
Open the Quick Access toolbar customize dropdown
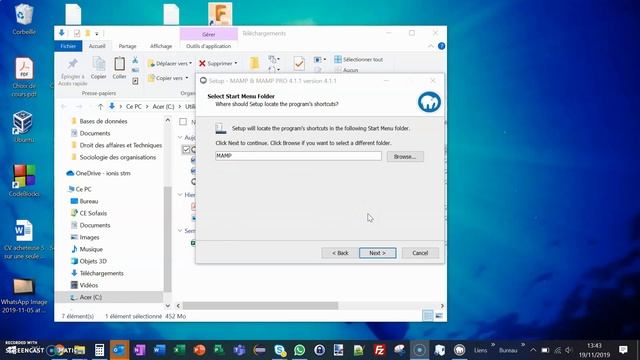(97, 33)
